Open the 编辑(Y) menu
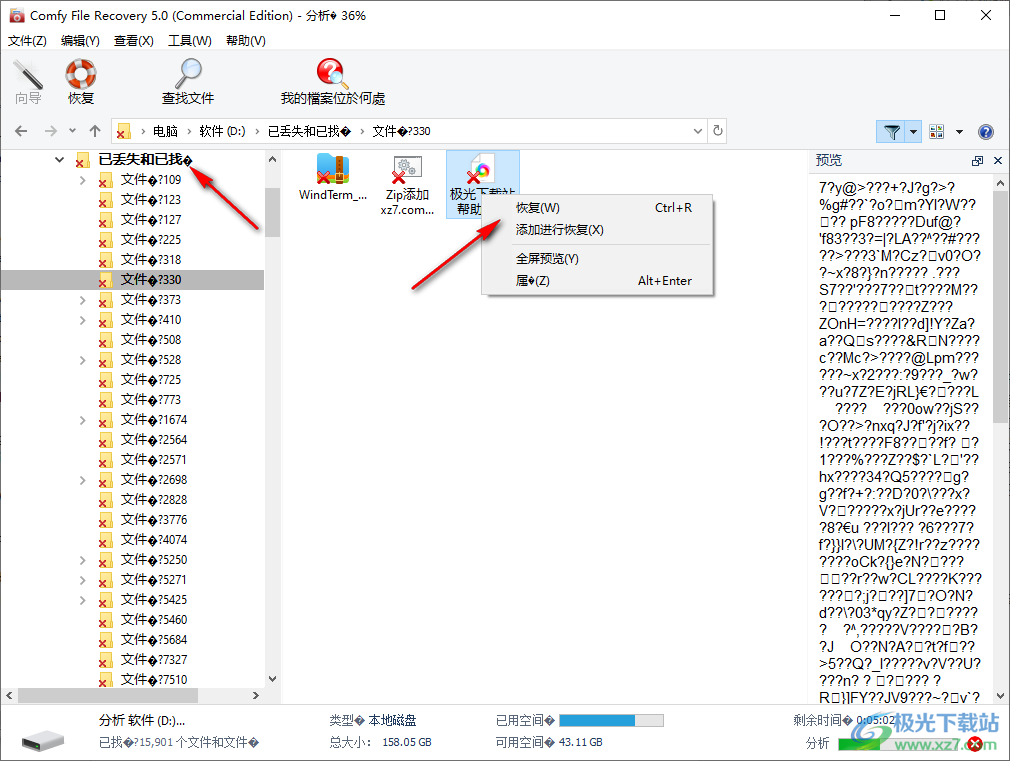The image size is (1010, 761). coord(80,41)
